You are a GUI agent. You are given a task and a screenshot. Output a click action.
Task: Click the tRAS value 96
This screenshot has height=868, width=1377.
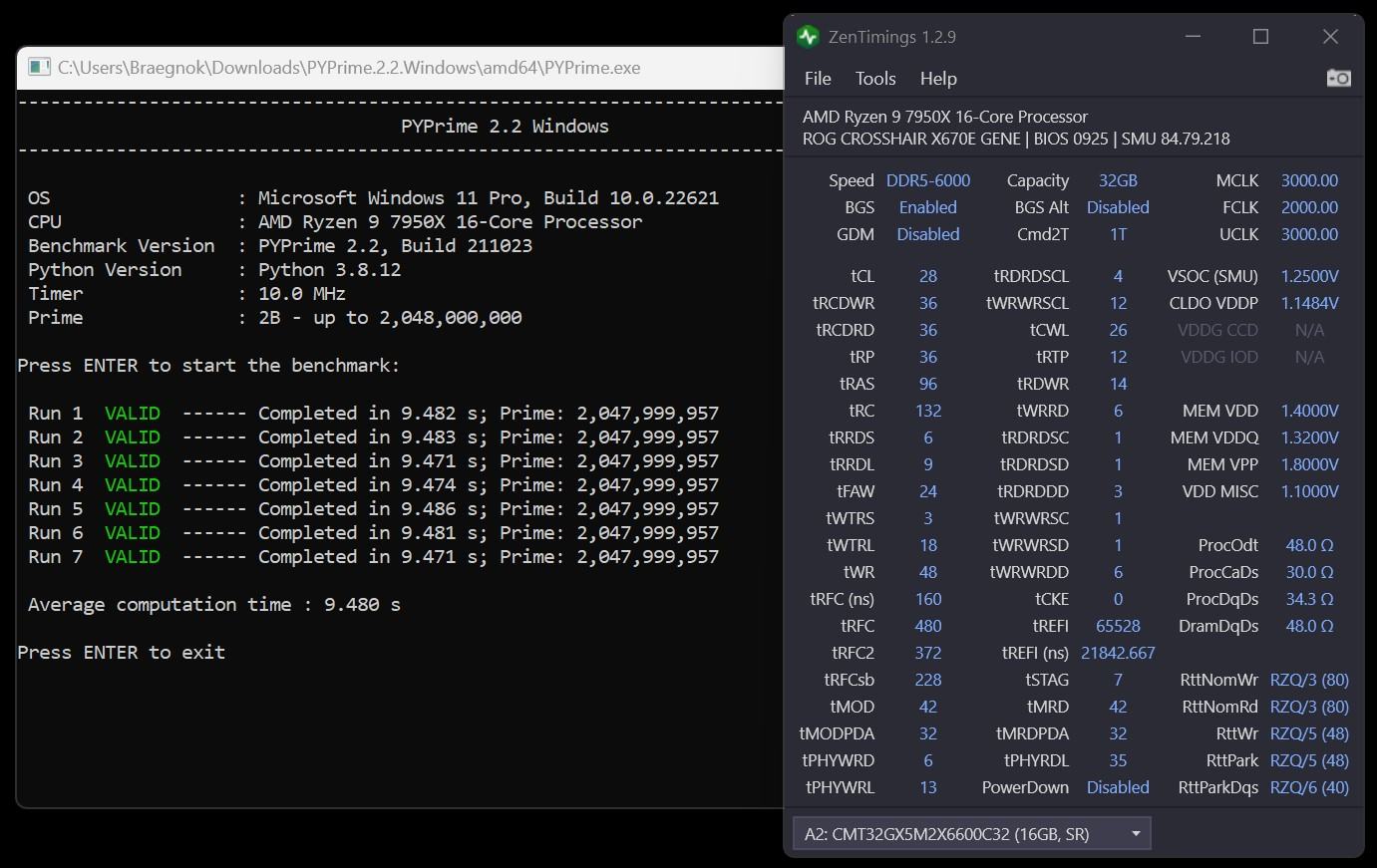tap(928, 384)
